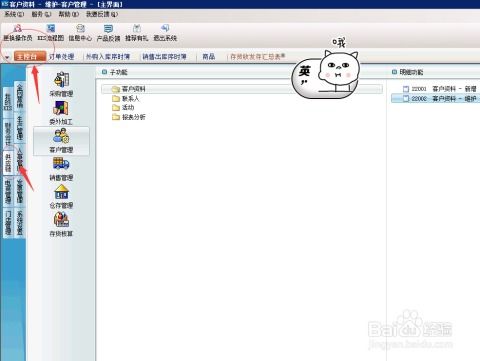Click the 退出系统 (exit system) icon

point(165,28)
